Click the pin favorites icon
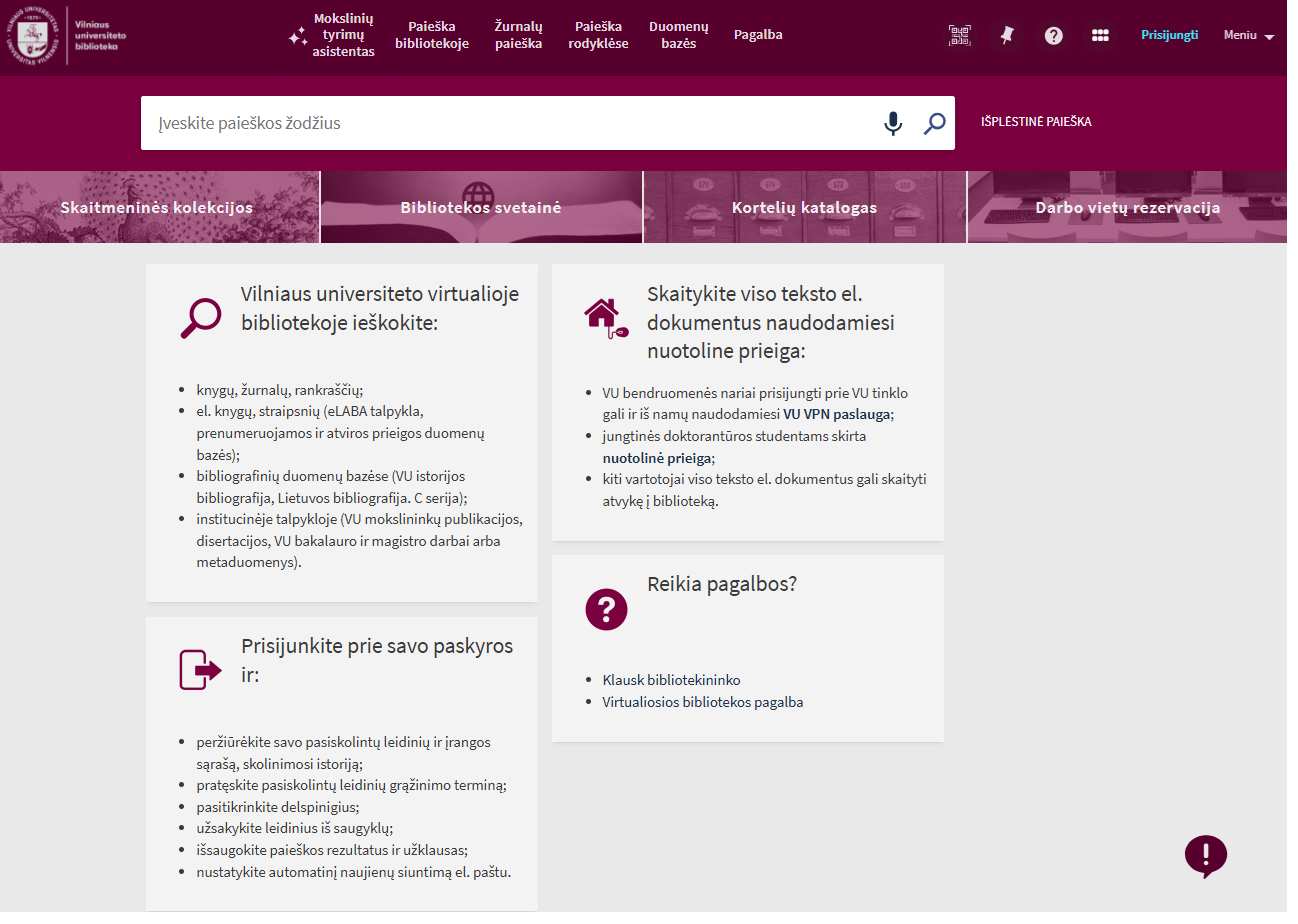 coord(1006,35)
